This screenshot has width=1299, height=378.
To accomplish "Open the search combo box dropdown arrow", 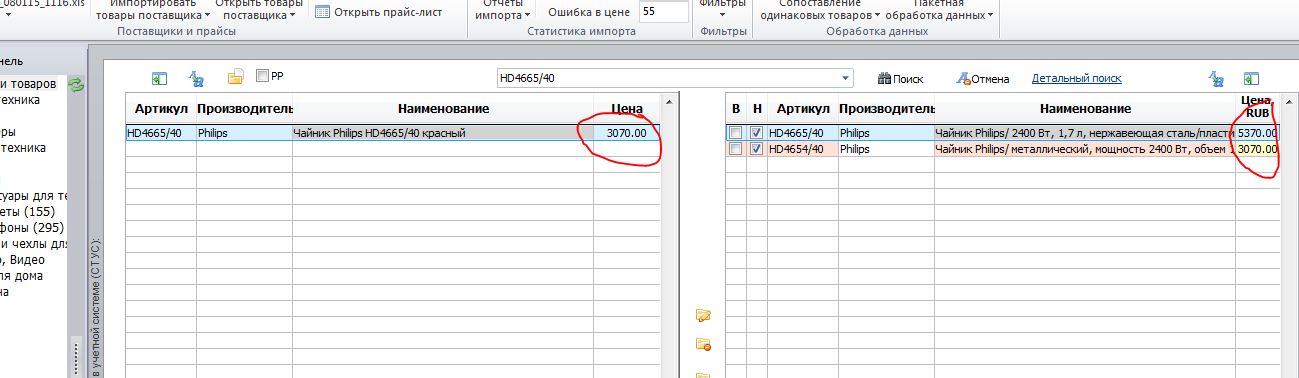I will 846,78.
